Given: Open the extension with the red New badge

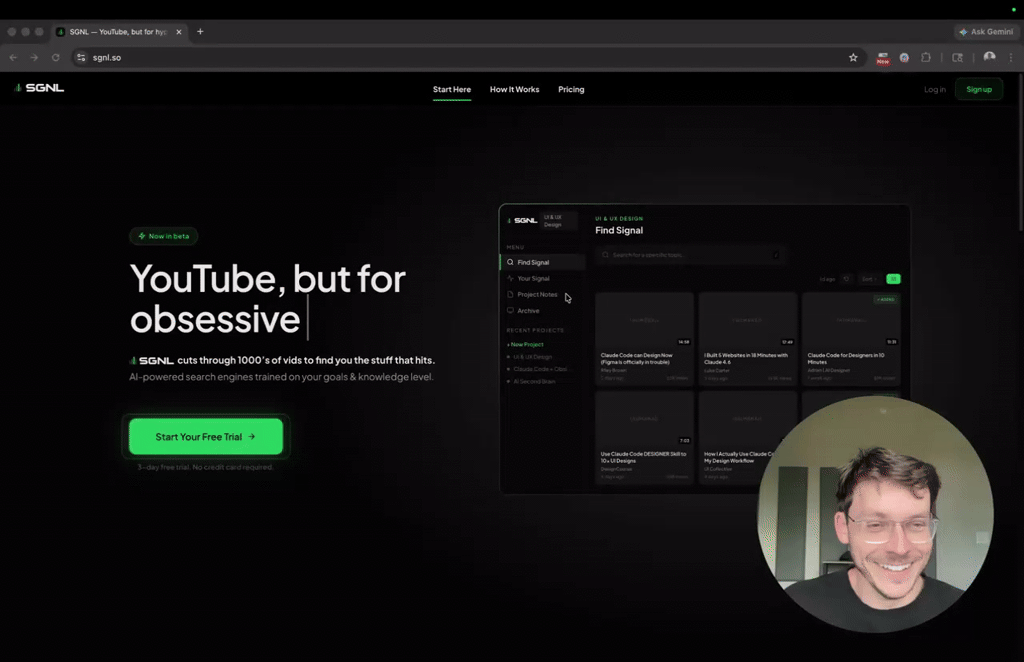Looking at the screenshot, I should click(x=882, y=58).
